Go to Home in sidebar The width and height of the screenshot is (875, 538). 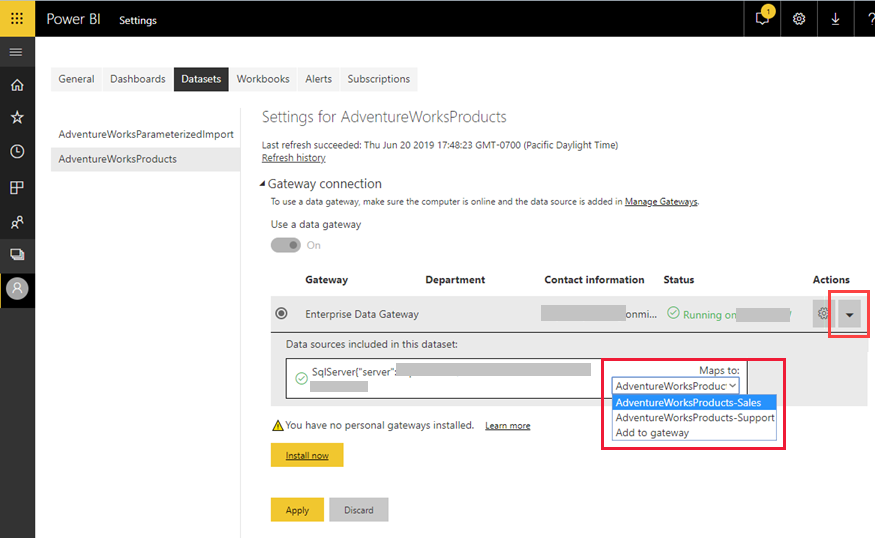click(17, 85)
